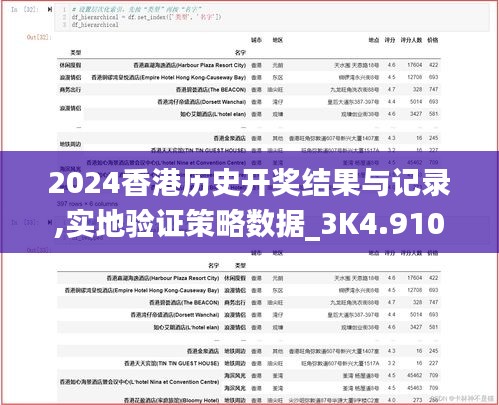
Task: Click the Harbour Plaza Resort City row in the first table
Action: 248,65
